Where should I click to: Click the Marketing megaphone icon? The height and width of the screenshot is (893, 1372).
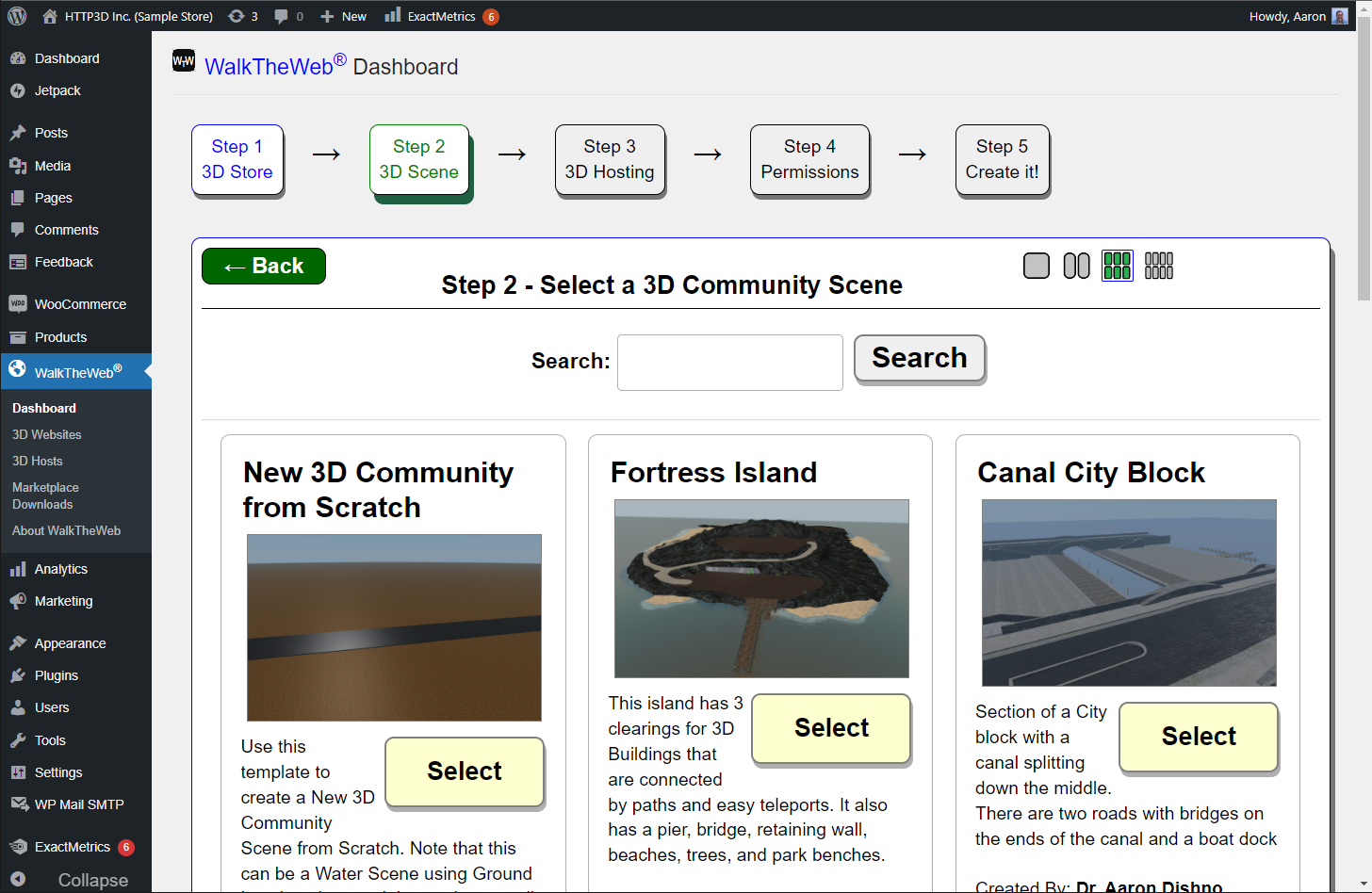(18, 601)
